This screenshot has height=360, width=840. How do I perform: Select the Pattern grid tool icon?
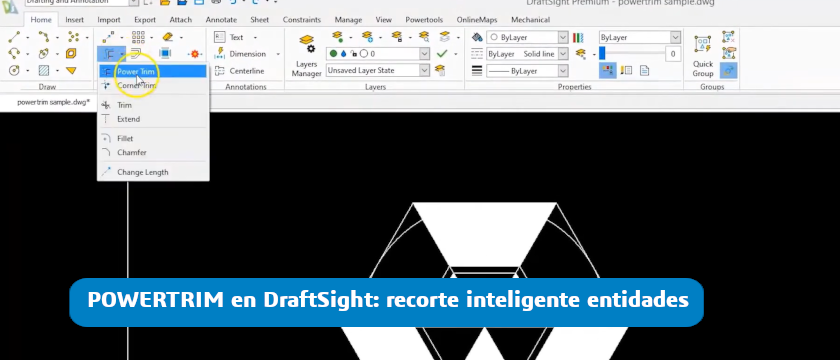click(138, 37)
